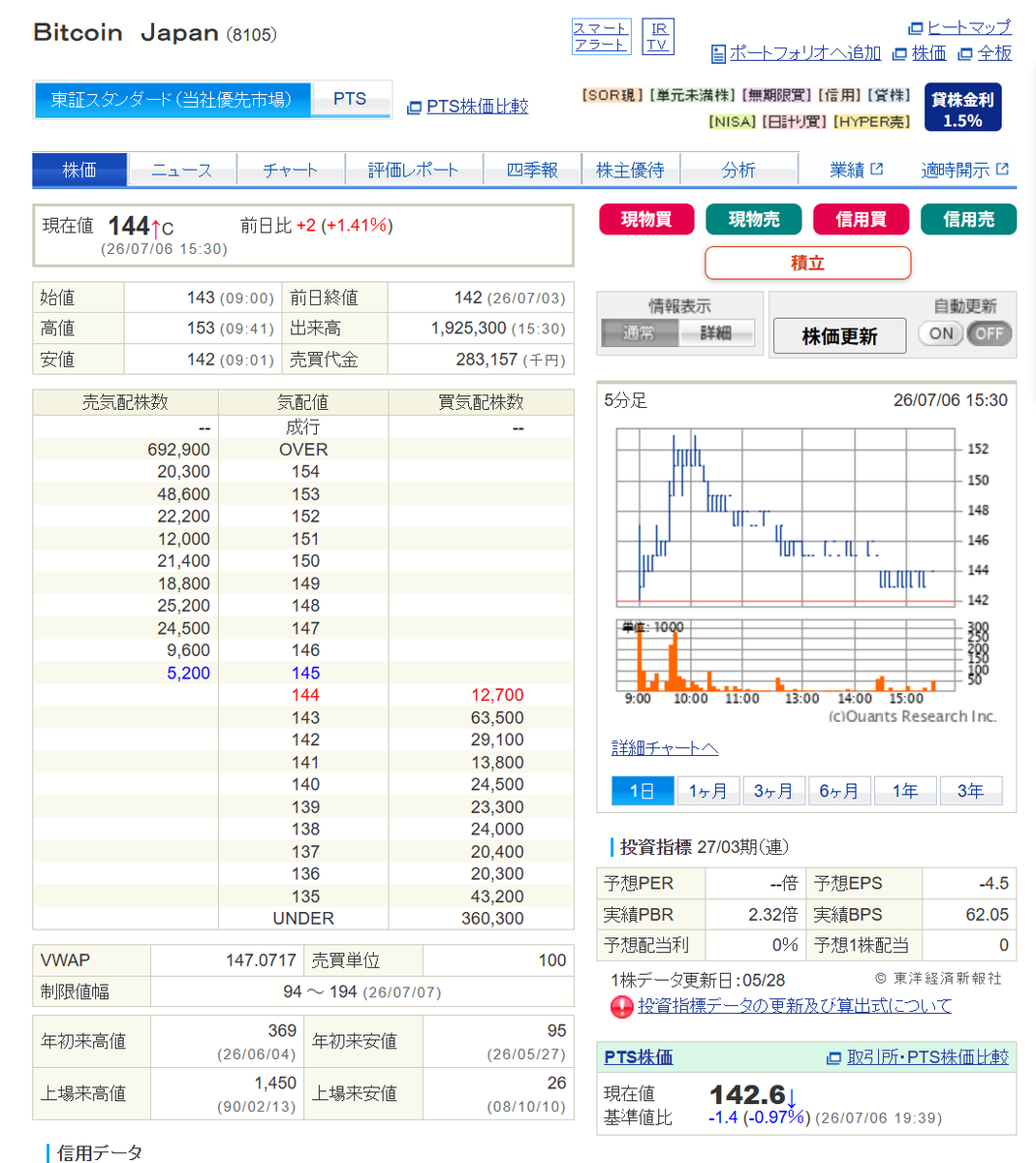Click the 現物売 button
Screen dimensions: 1036x1163
[754, 219]
